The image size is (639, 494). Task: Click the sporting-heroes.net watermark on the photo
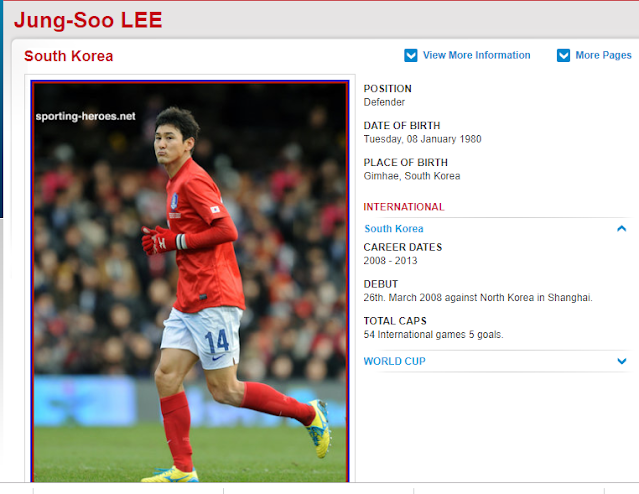(x=85, y=116)
